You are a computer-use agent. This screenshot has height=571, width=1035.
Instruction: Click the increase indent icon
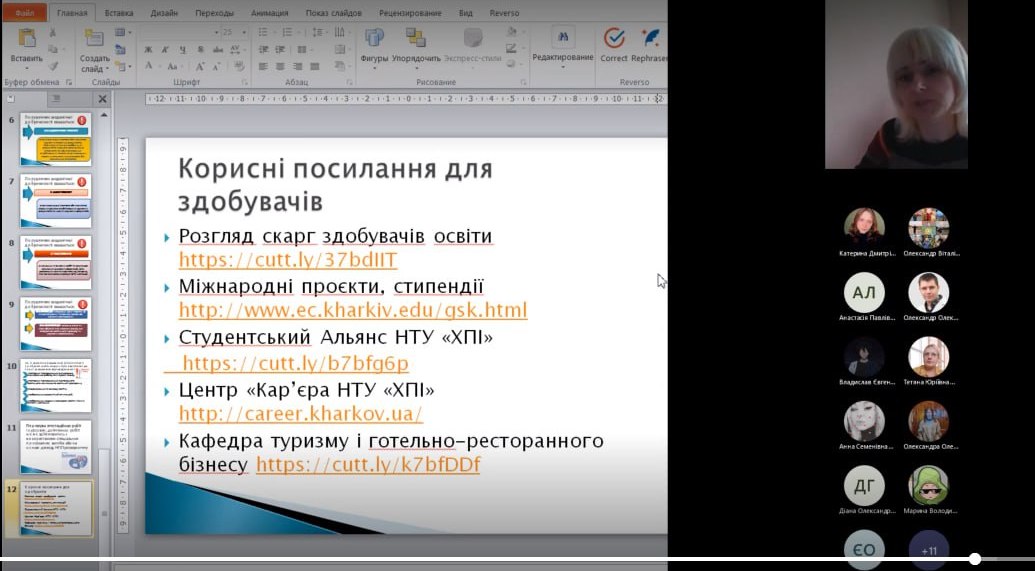281,50
